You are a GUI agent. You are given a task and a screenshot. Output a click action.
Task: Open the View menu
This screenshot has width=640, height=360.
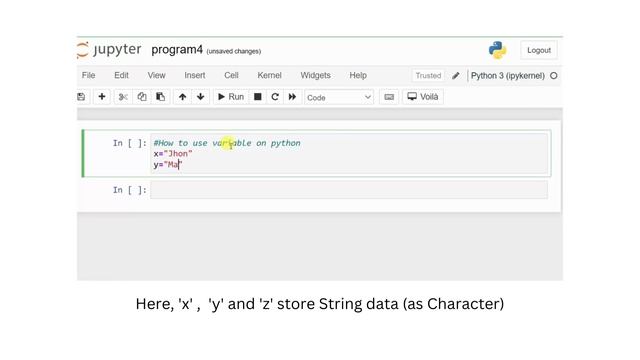pos(156,76)
